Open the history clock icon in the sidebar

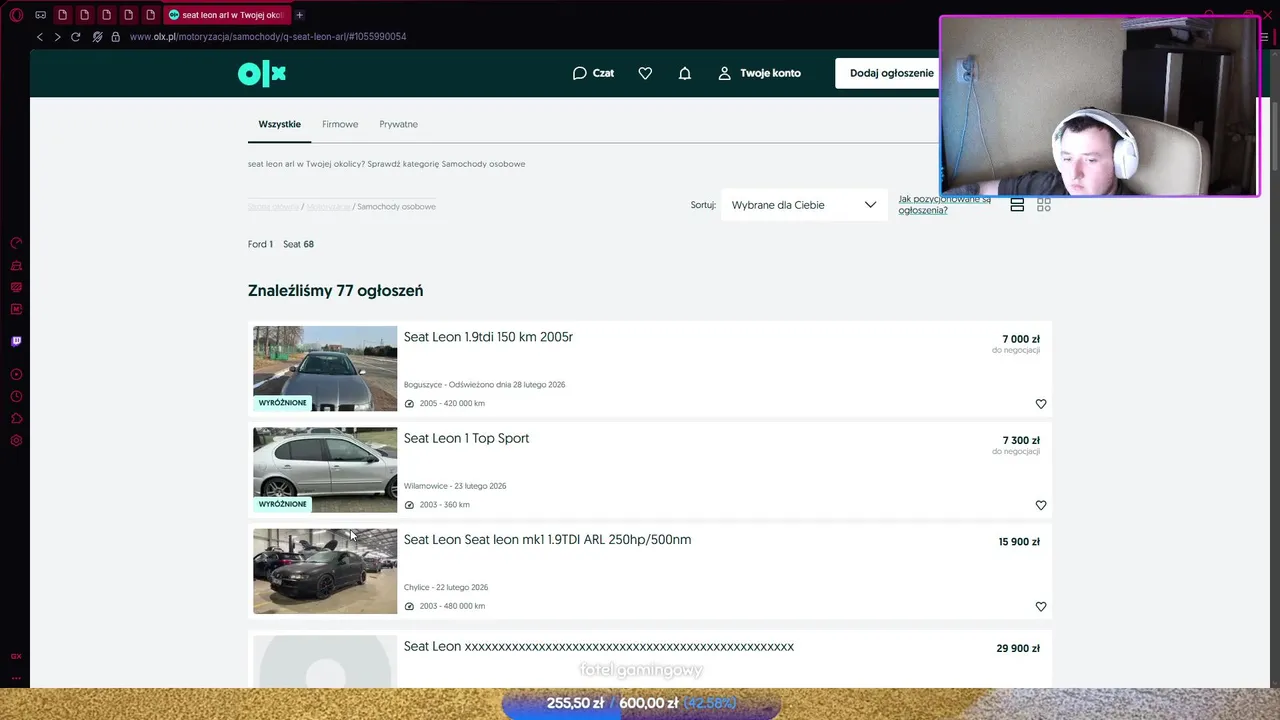[16, 396]
